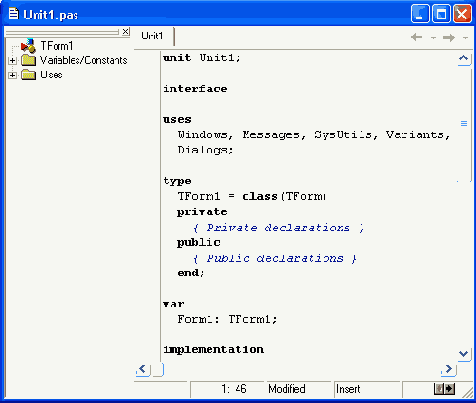Click the scroll up arrow button
Screen dimensions: 476x403
tap(464, 59)
